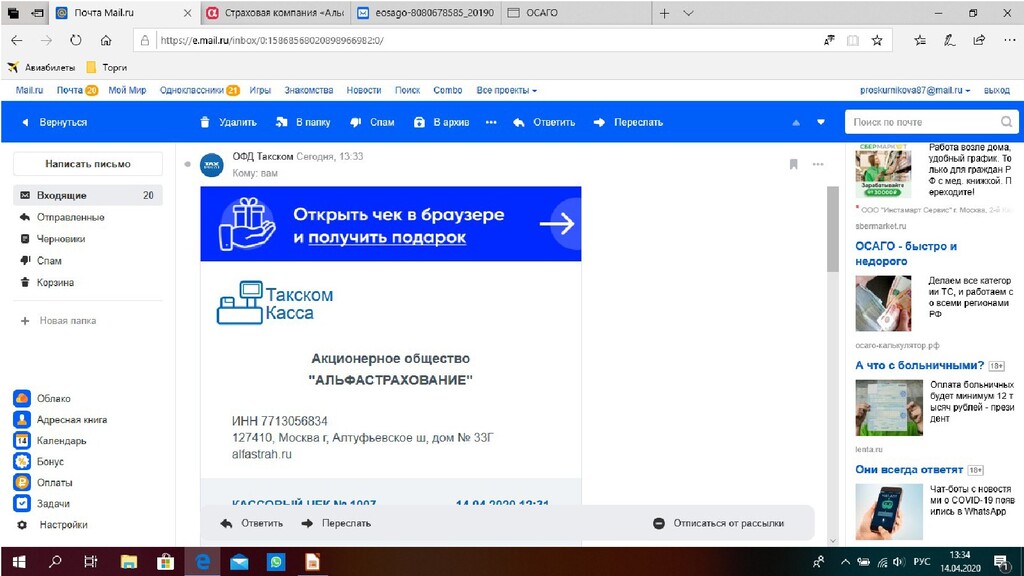Open the Бонус section

point(39,461)
